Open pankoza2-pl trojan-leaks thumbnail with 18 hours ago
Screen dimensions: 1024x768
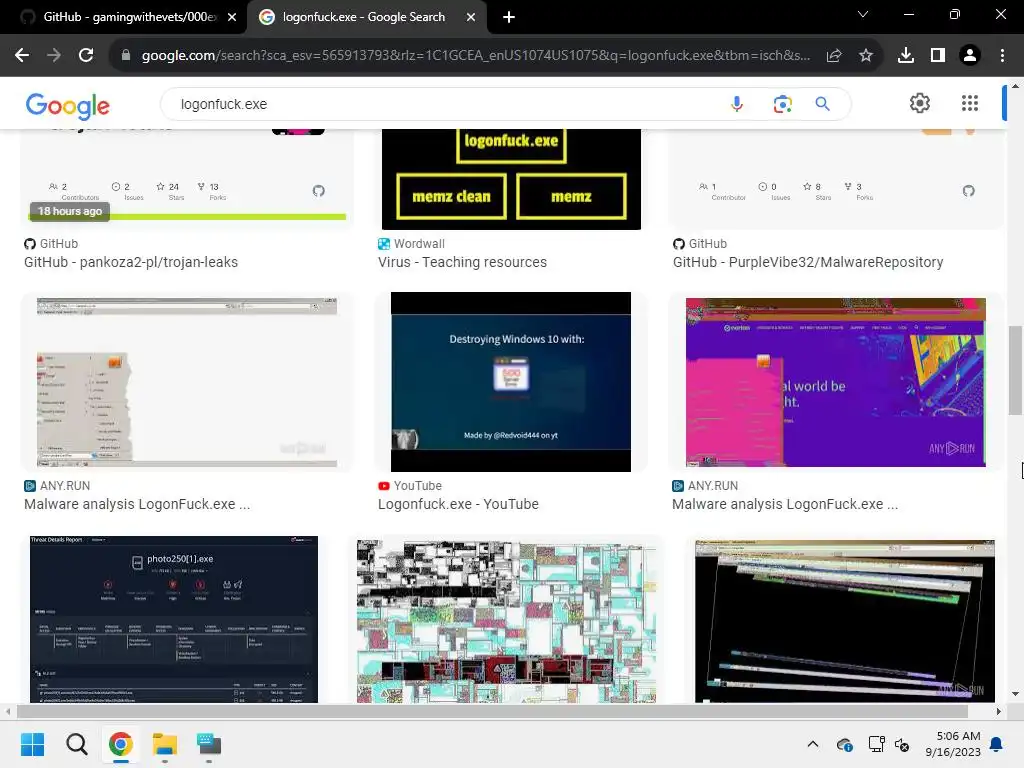[x=187, y=179]
